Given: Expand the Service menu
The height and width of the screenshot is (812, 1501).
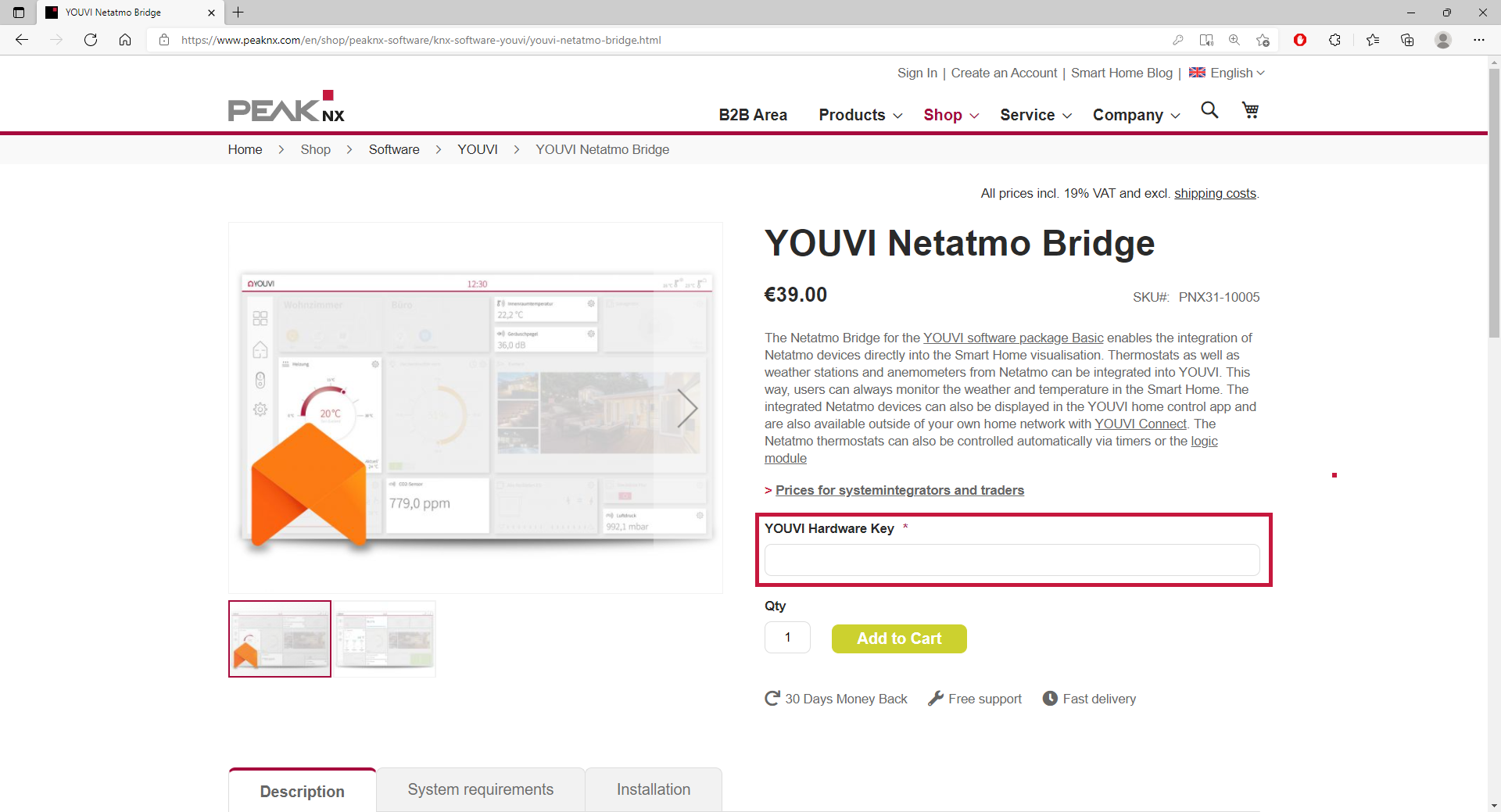Looking at the screenshot, I should (1035, 115).
